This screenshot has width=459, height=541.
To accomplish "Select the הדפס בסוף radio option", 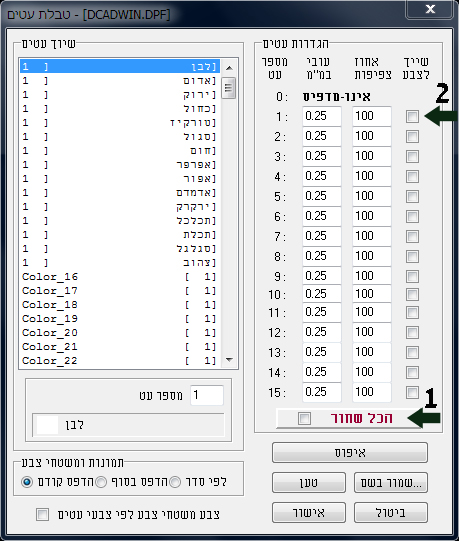I will [x=101, y=482].
